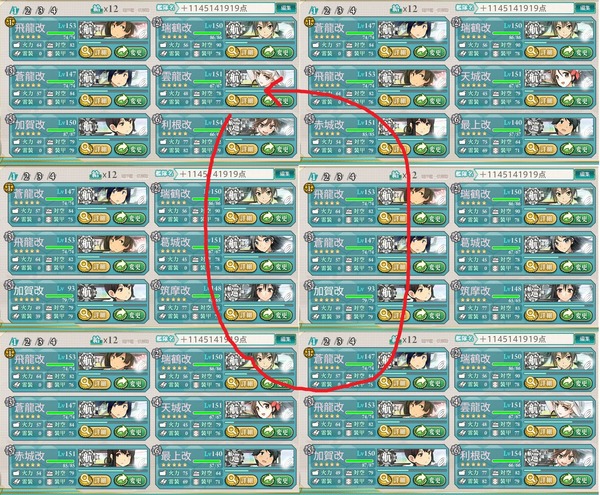Top-right panel: click the fleet name field
The height and width of the screenshot is (495, 600).
coord(527,8)
